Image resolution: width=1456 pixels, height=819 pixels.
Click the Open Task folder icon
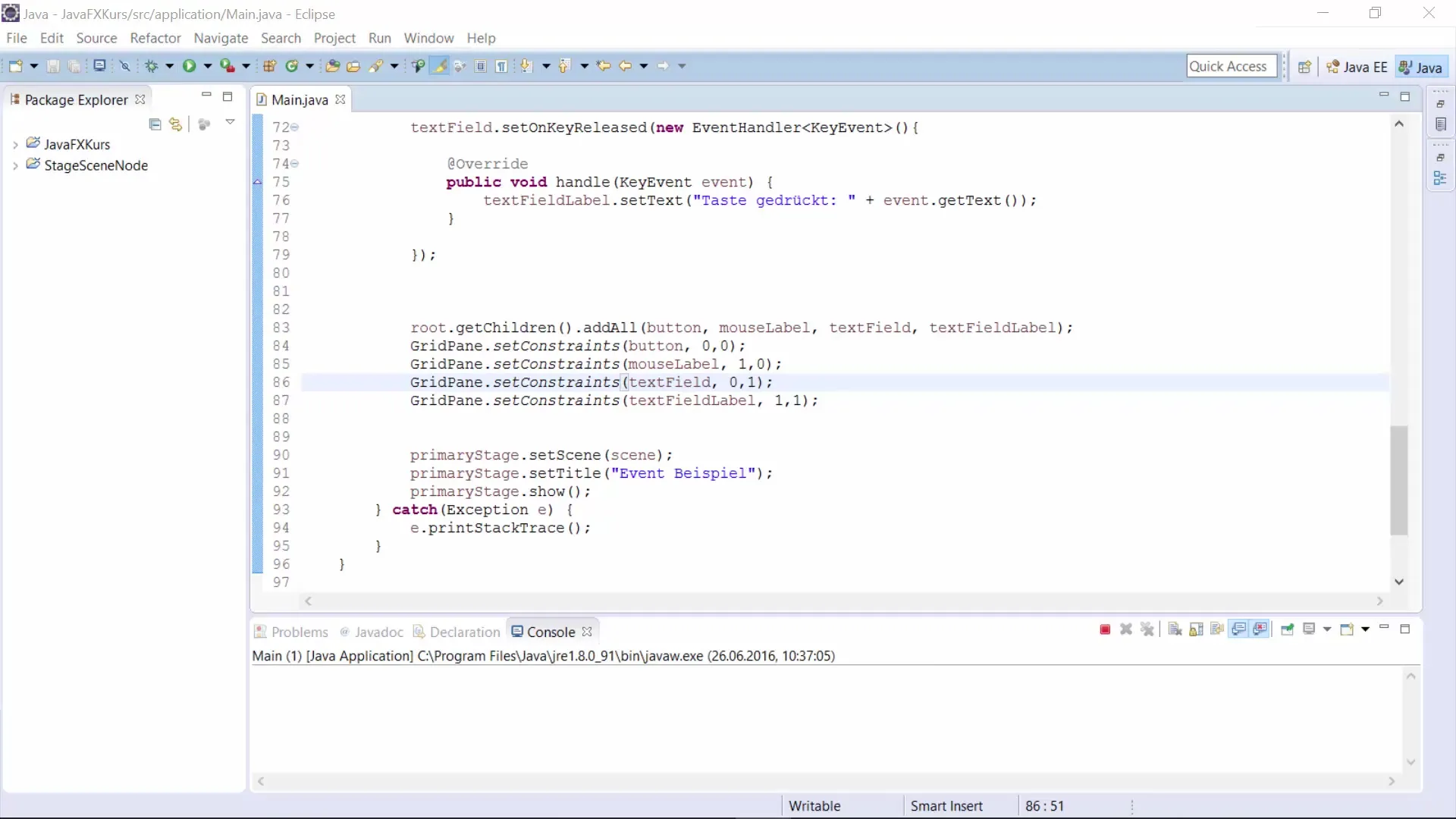pyautogui.click(x=353, y=66)
